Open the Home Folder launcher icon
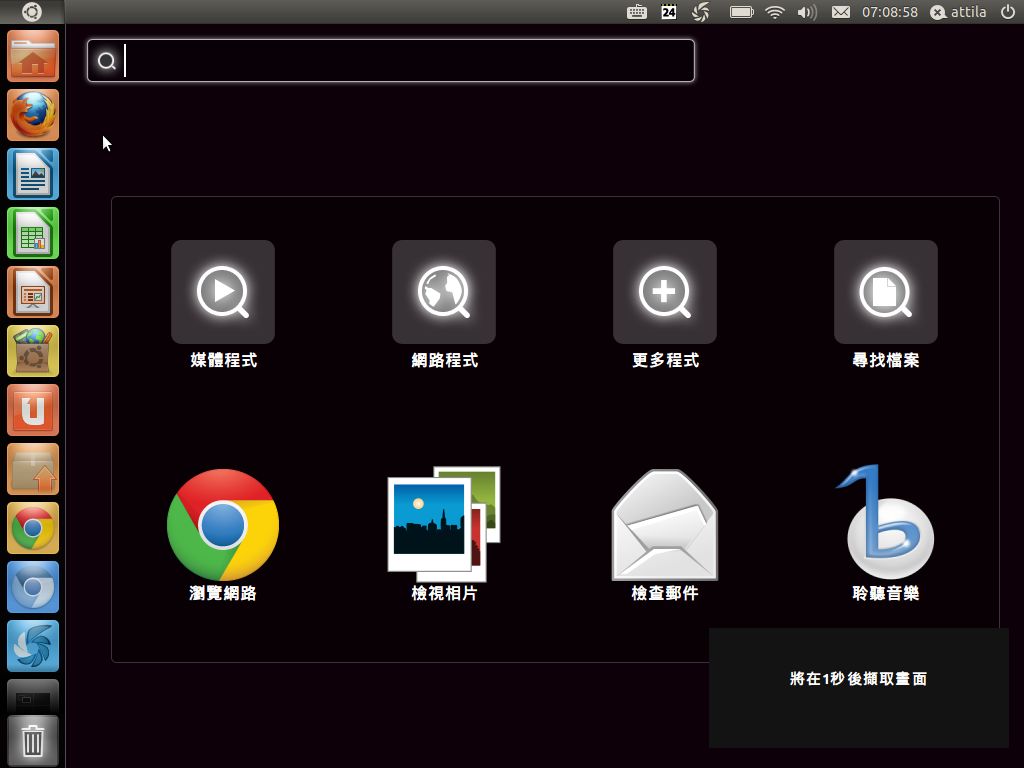The width and height of the screenshot is (1024, 768). click(33, 56)
